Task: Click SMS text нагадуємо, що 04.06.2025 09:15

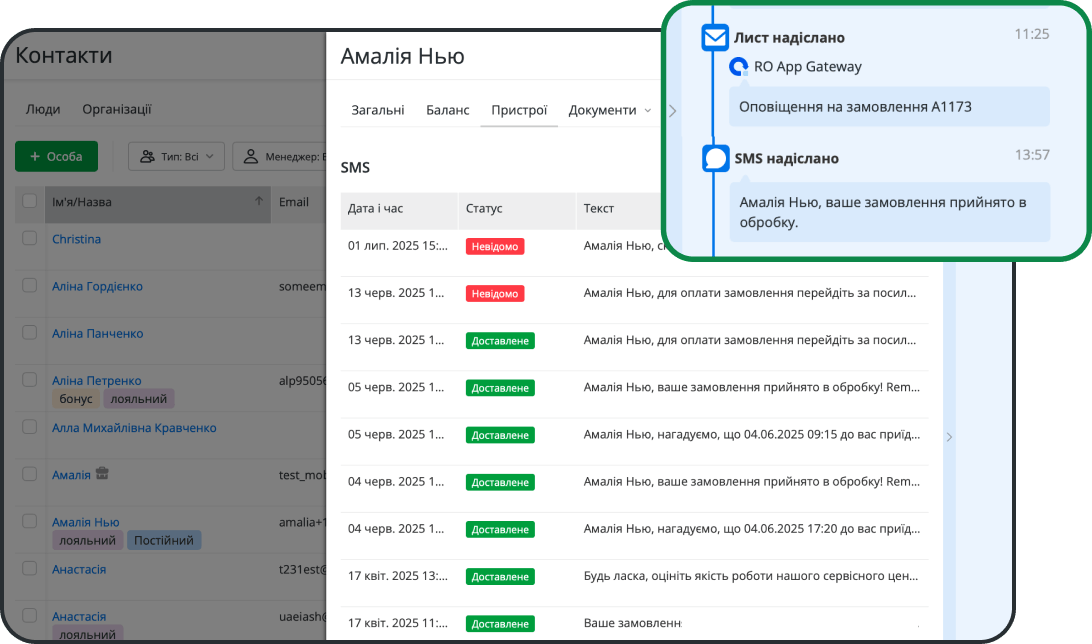Action: pos(751,434)
